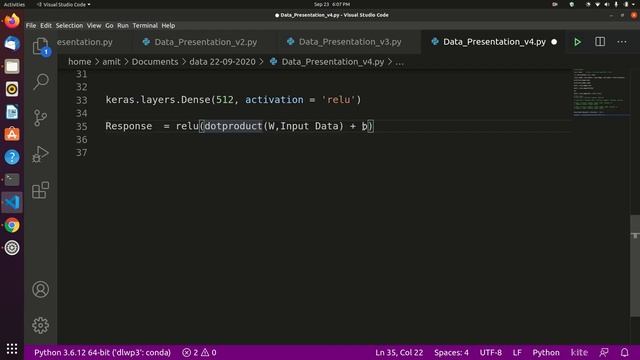
Task: Change encoding via UTF-8
Action: (x=491, y=352)
